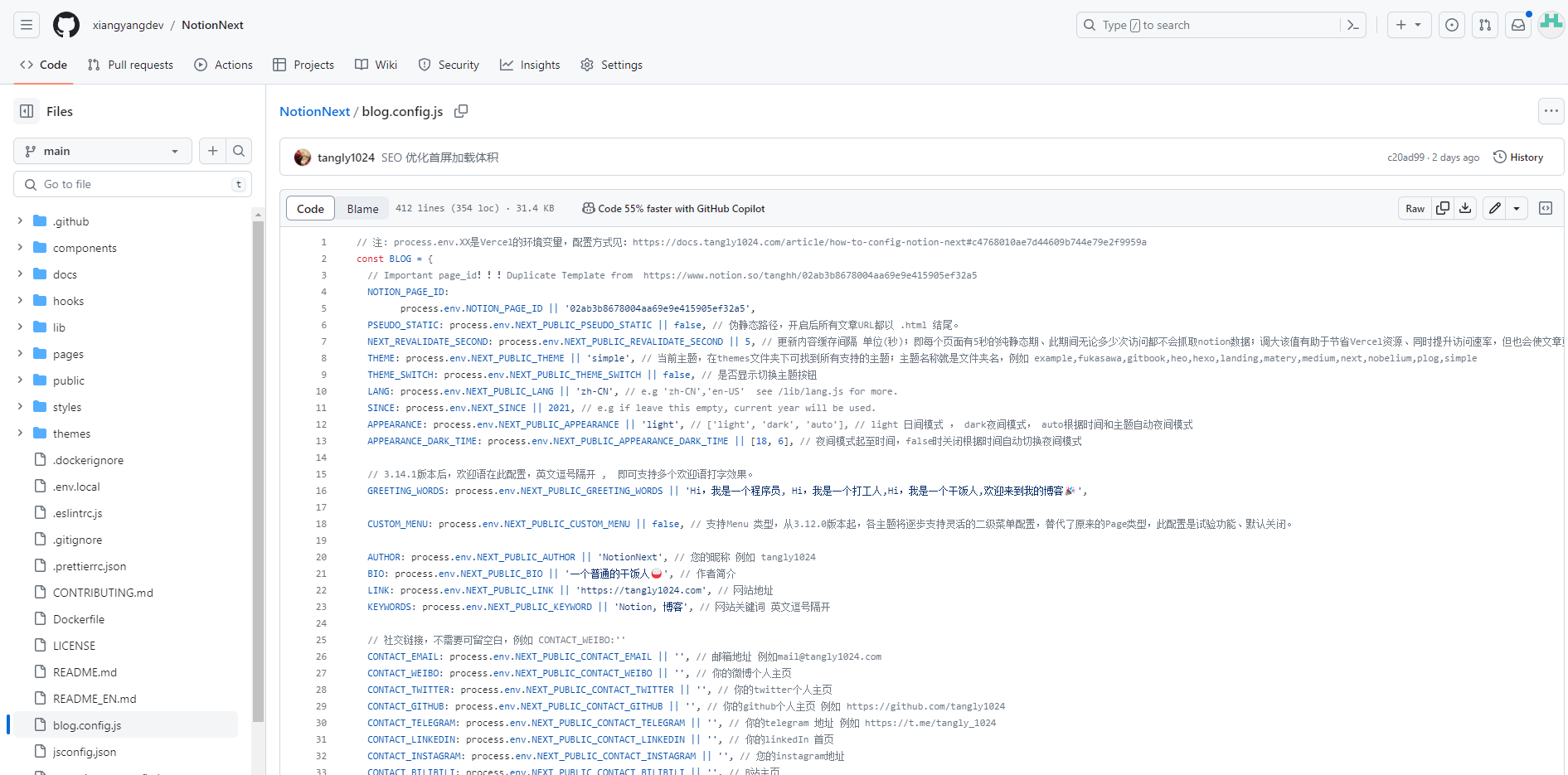Open the issues icon in header
1568x775 pixels.
pyautogui.click(x=1452, y=25)
